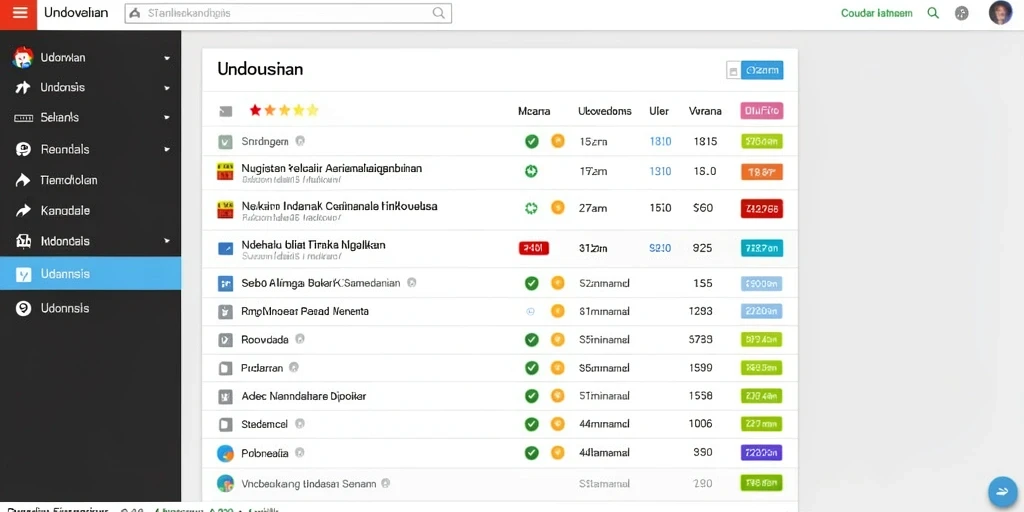Click the search magnifier in search box
Viewport: 1024px width, 512px height.
pyautogui.click(x=439, y=13)
